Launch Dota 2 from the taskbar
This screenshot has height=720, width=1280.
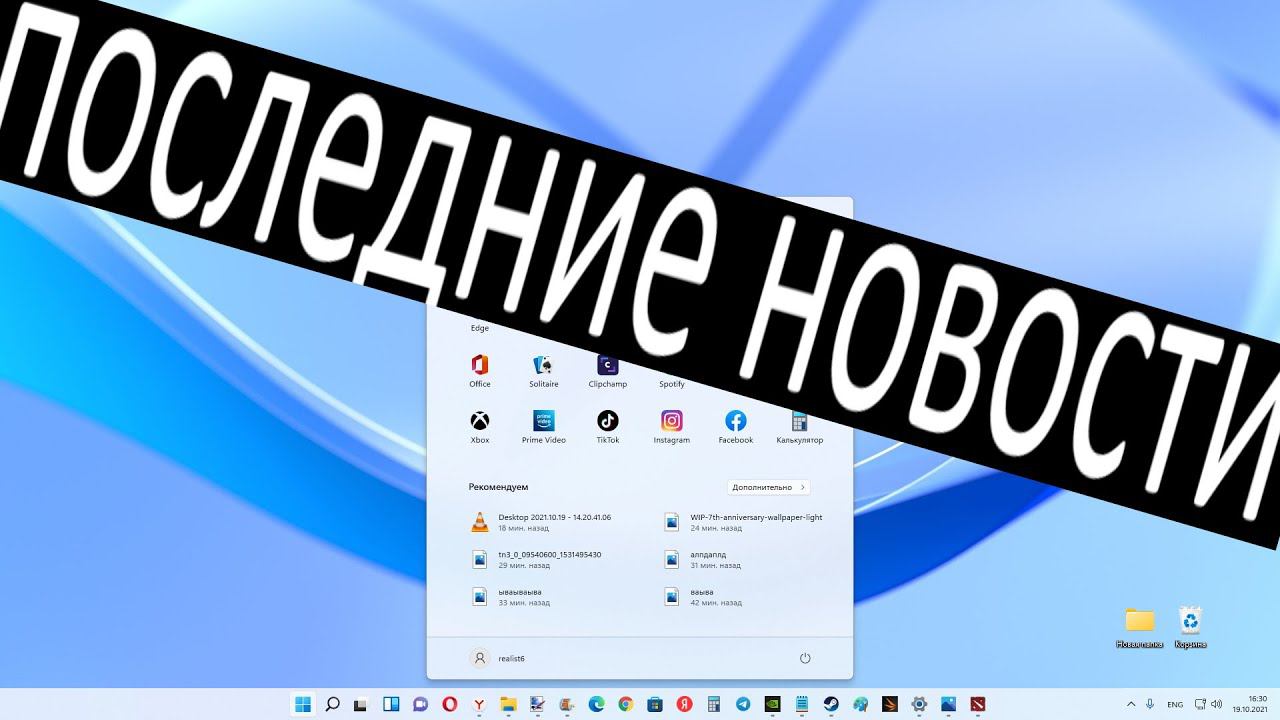(978, 704)
